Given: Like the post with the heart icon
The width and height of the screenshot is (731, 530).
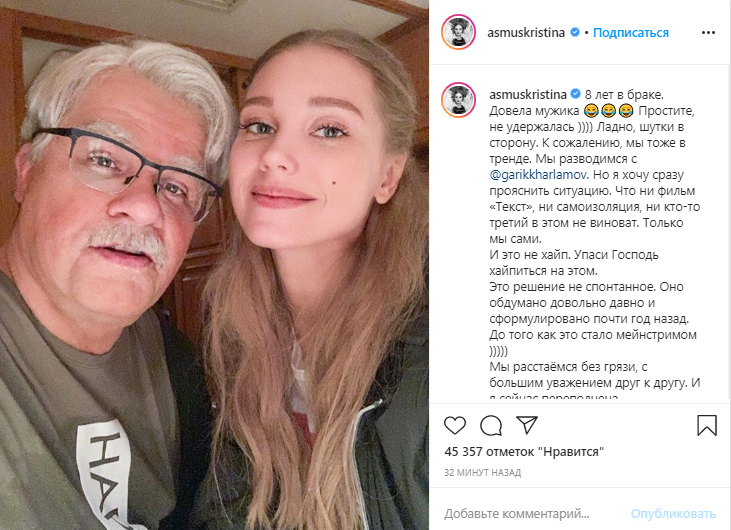Looking at the screenshot, I should (455, 425).
